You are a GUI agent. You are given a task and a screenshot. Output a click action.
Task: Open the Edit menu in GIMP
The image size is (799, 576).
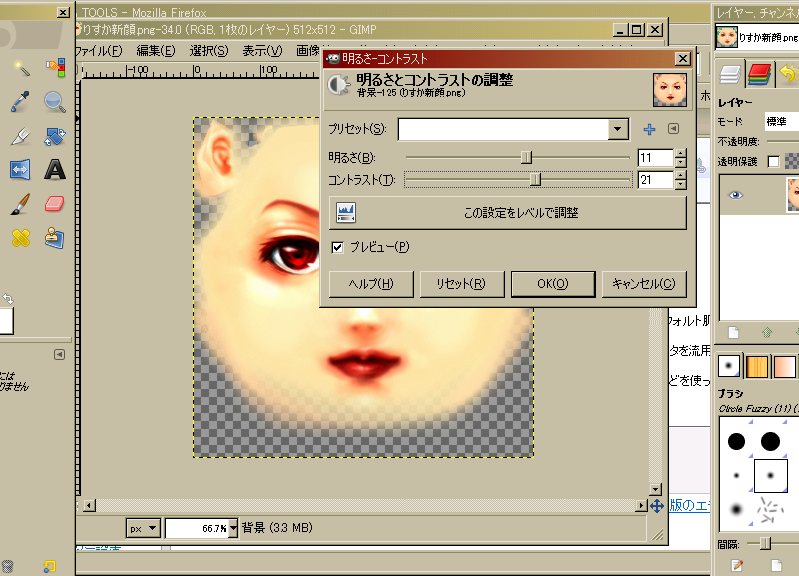(155, 50)
